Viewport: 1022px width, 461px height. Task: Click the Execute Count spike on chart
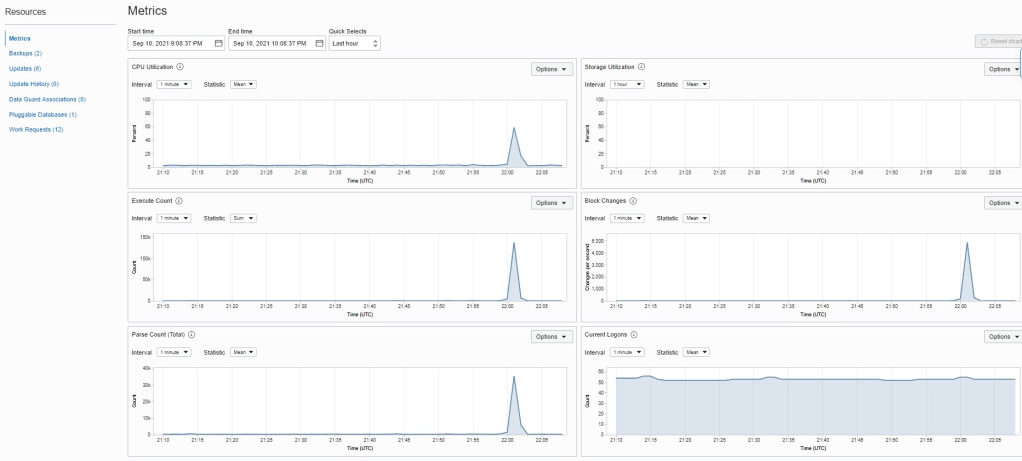click(514, 244)
